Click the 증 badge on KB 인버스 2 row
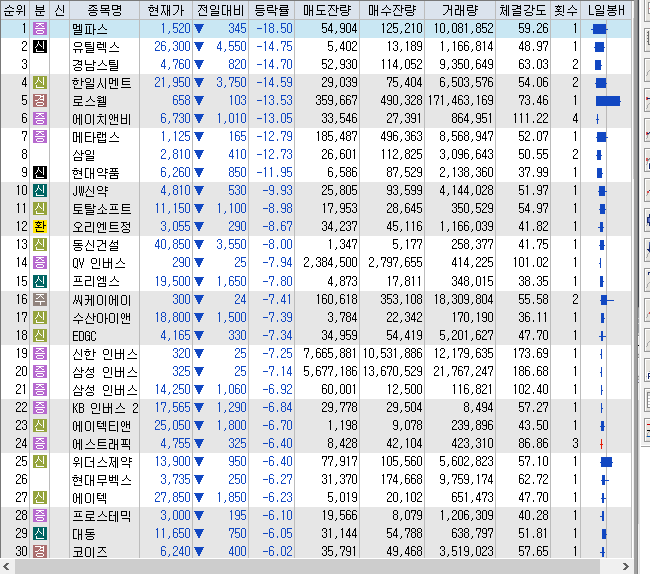 point(40,407)
